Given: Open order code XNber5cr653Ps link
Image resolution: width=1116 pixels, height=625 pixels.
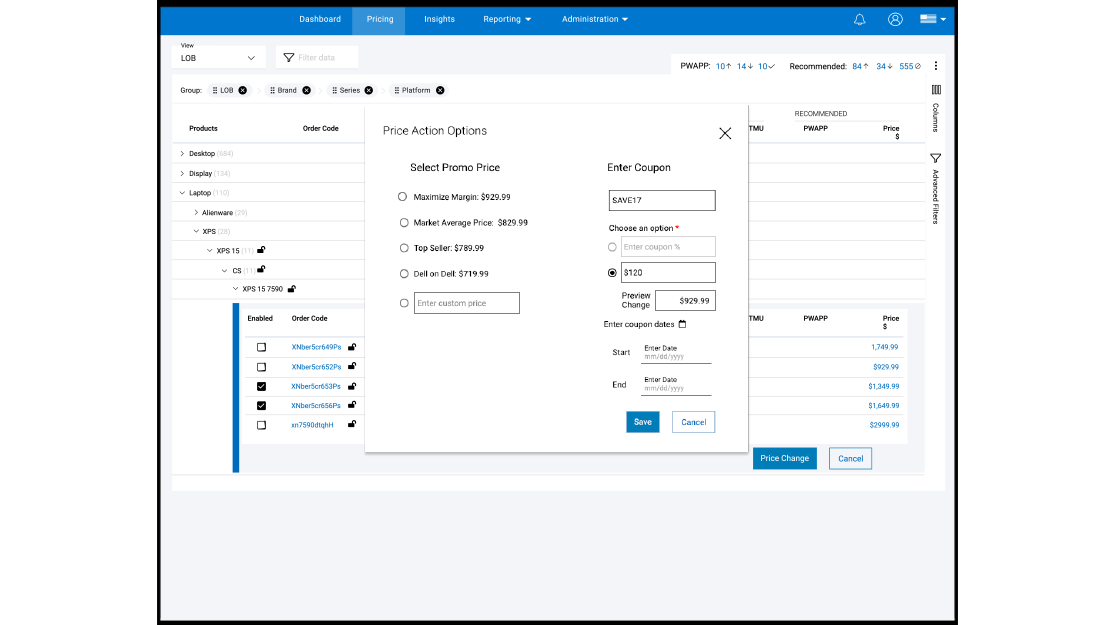Looking at the screenshot, I should (x=316, y=387).
